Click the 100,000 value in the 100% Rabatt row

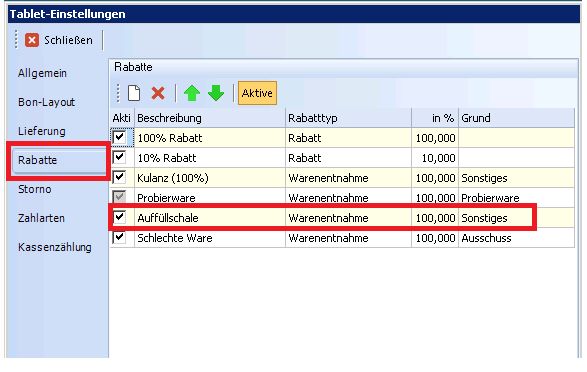point(435,138)
